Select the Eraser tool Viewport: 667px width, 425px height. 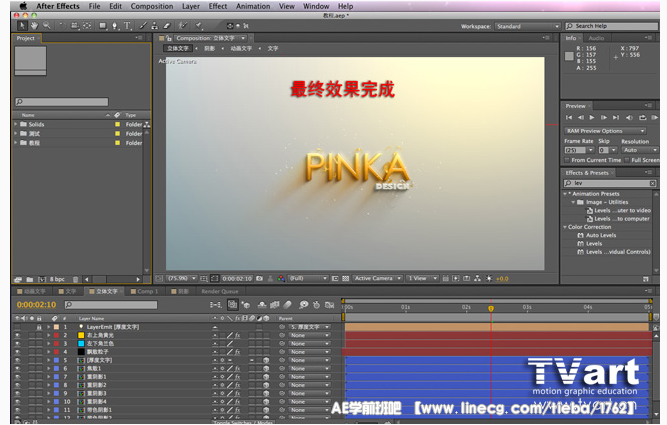(167, 26)
